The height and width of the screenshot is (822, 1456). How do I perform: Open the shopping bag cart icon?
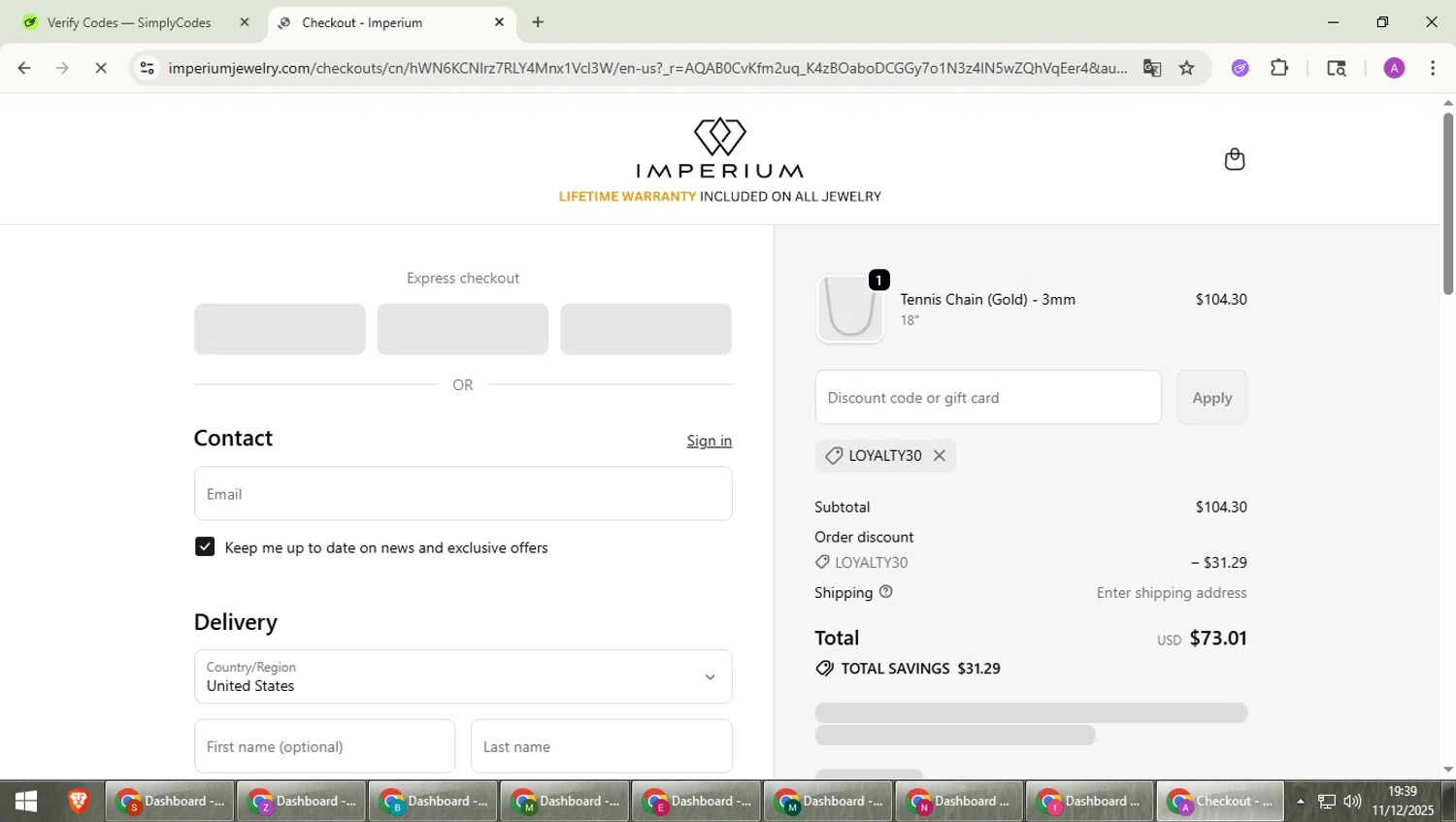tap(1234, 159)
